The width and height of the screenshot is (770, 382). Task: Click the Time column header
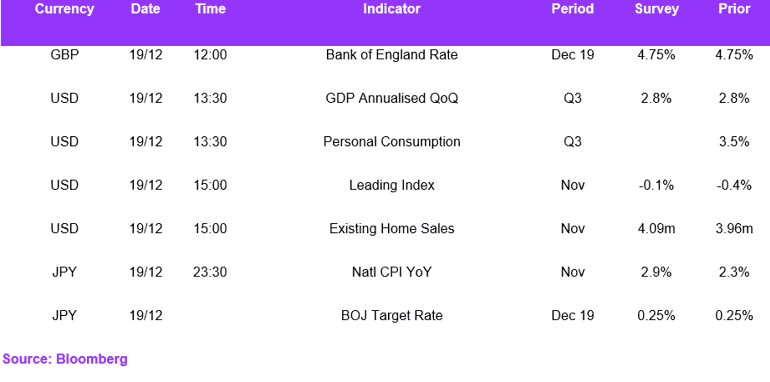click(210, 9)
